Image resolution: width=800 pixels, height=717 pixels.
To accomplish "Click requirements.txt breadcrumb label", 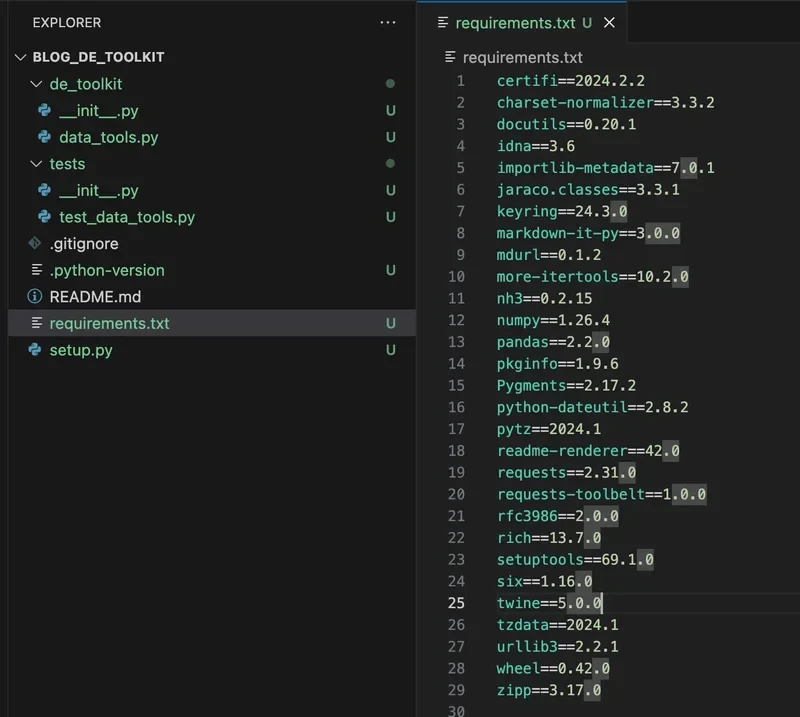I will pyautogui.click(x=522, y=58).
